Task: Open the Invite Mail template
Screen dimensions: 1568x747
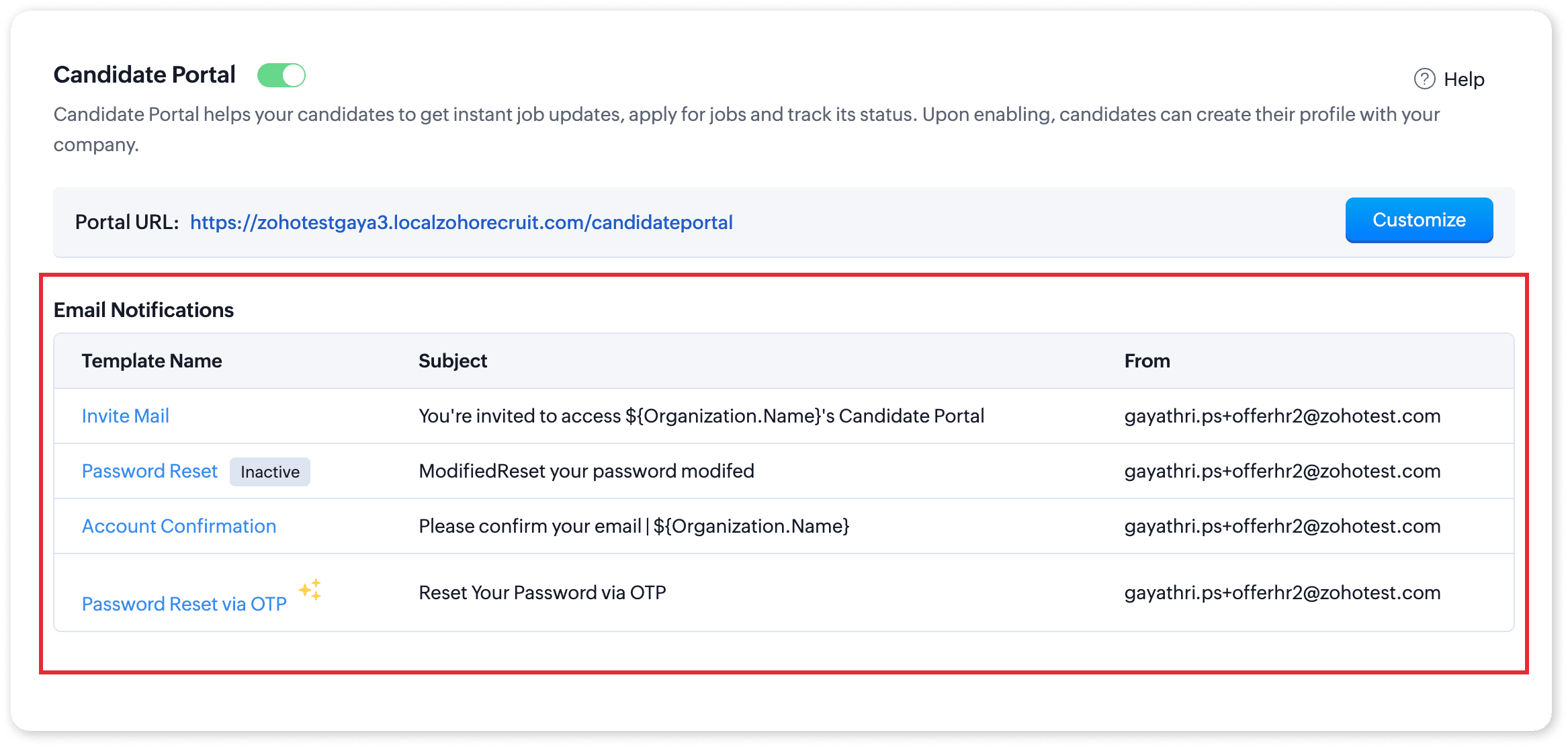Action: pos(125,416)
